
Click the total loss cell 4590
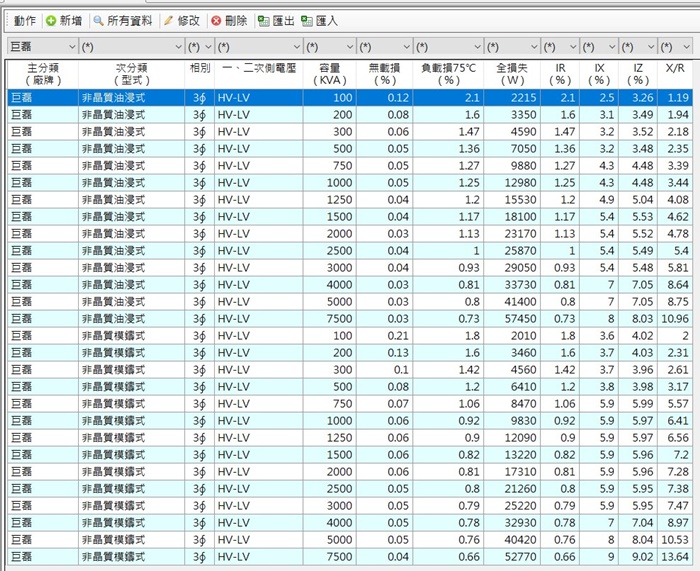[512, 132]
